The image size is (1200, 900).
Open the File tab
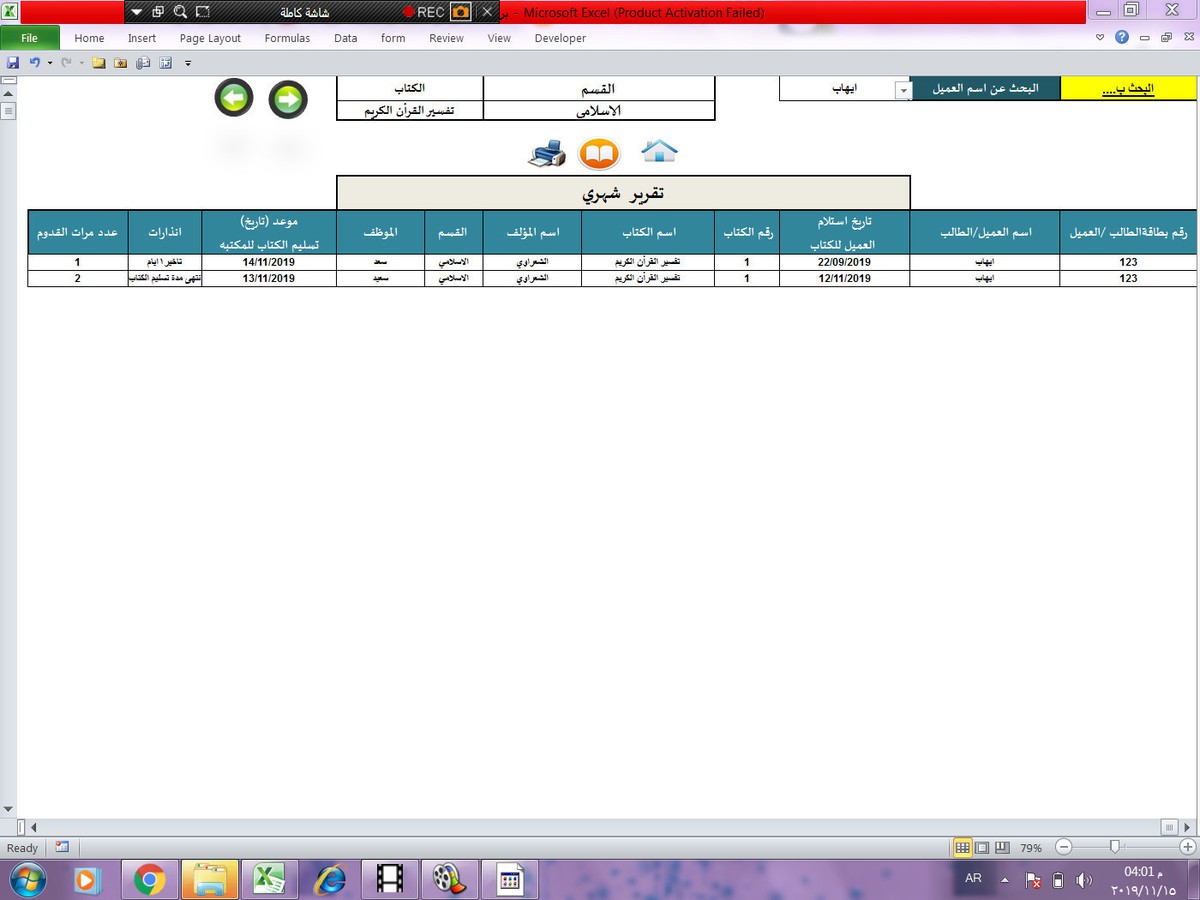30,38
